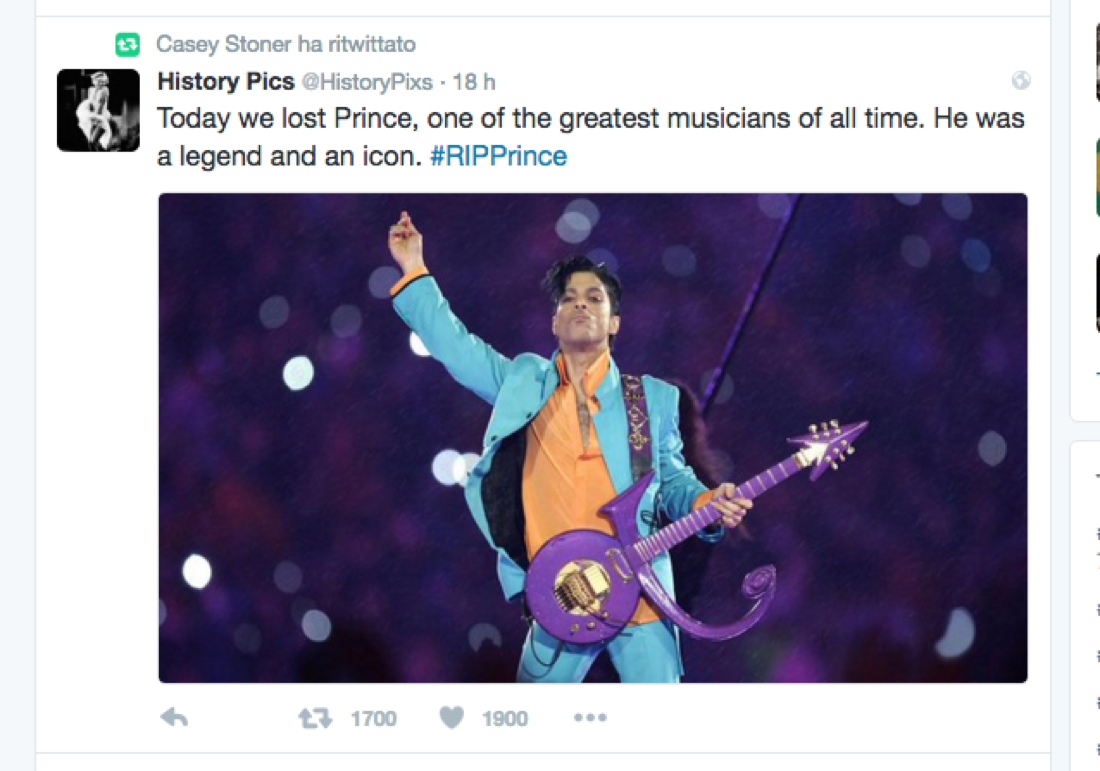This screenshot has width=1100, height=771.
Task: Click the tweet text about losing Prince
Action: point(590,119)
